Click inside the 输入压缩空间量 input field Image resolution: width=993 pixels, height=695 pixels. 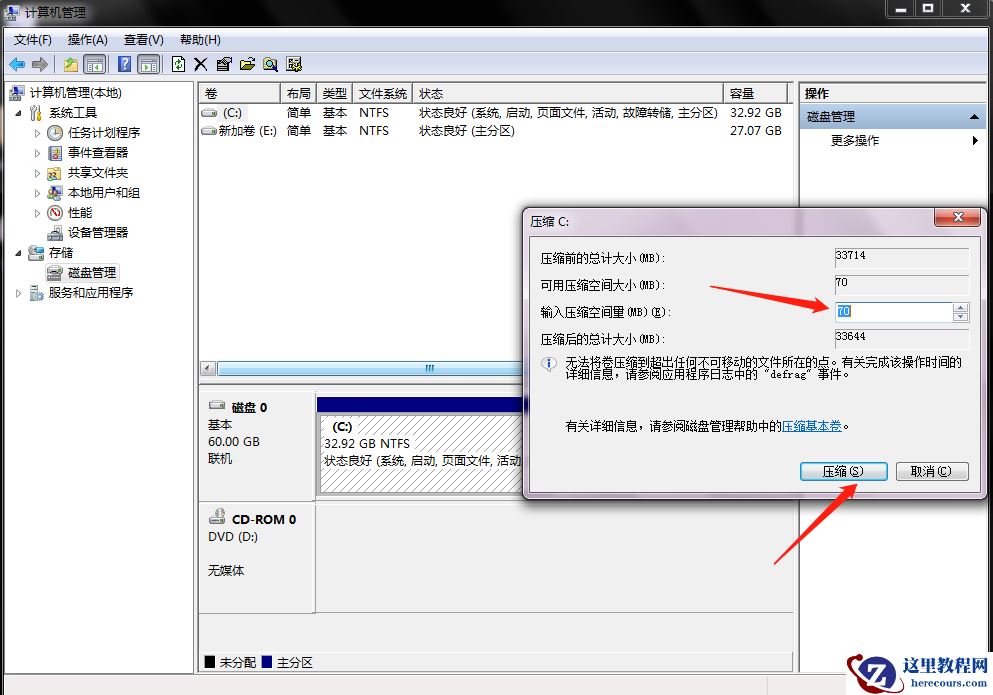(890, 311)
